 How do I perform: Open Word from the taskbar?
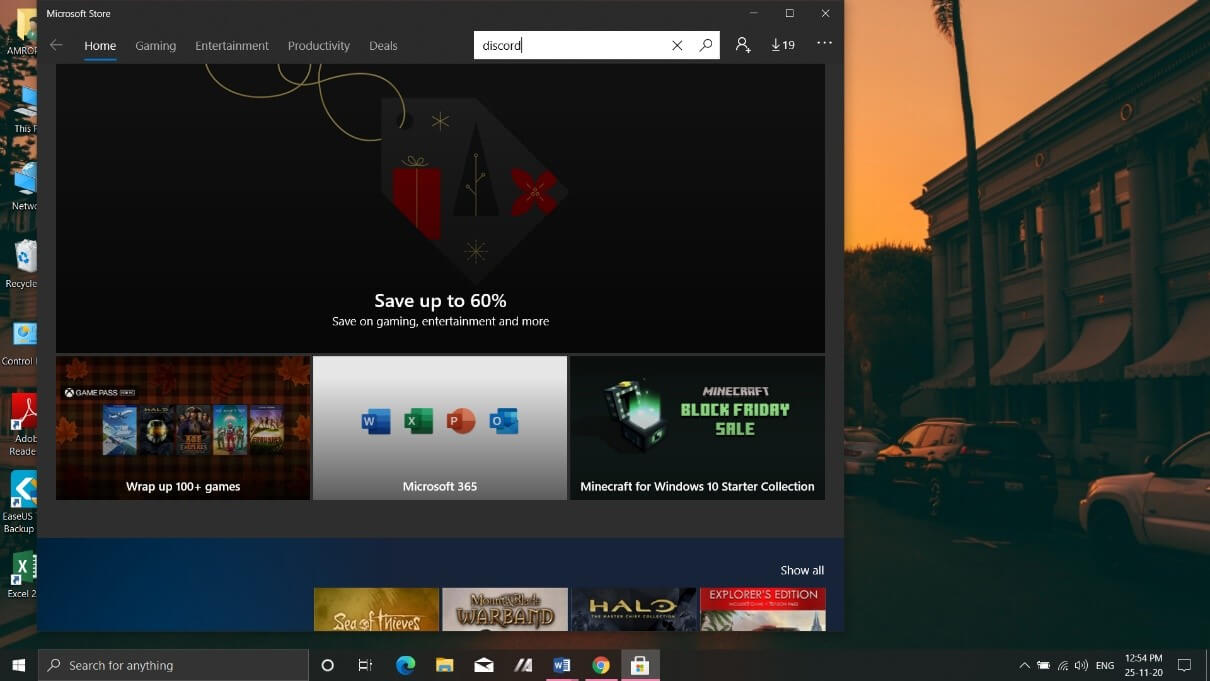pos(561,665)
